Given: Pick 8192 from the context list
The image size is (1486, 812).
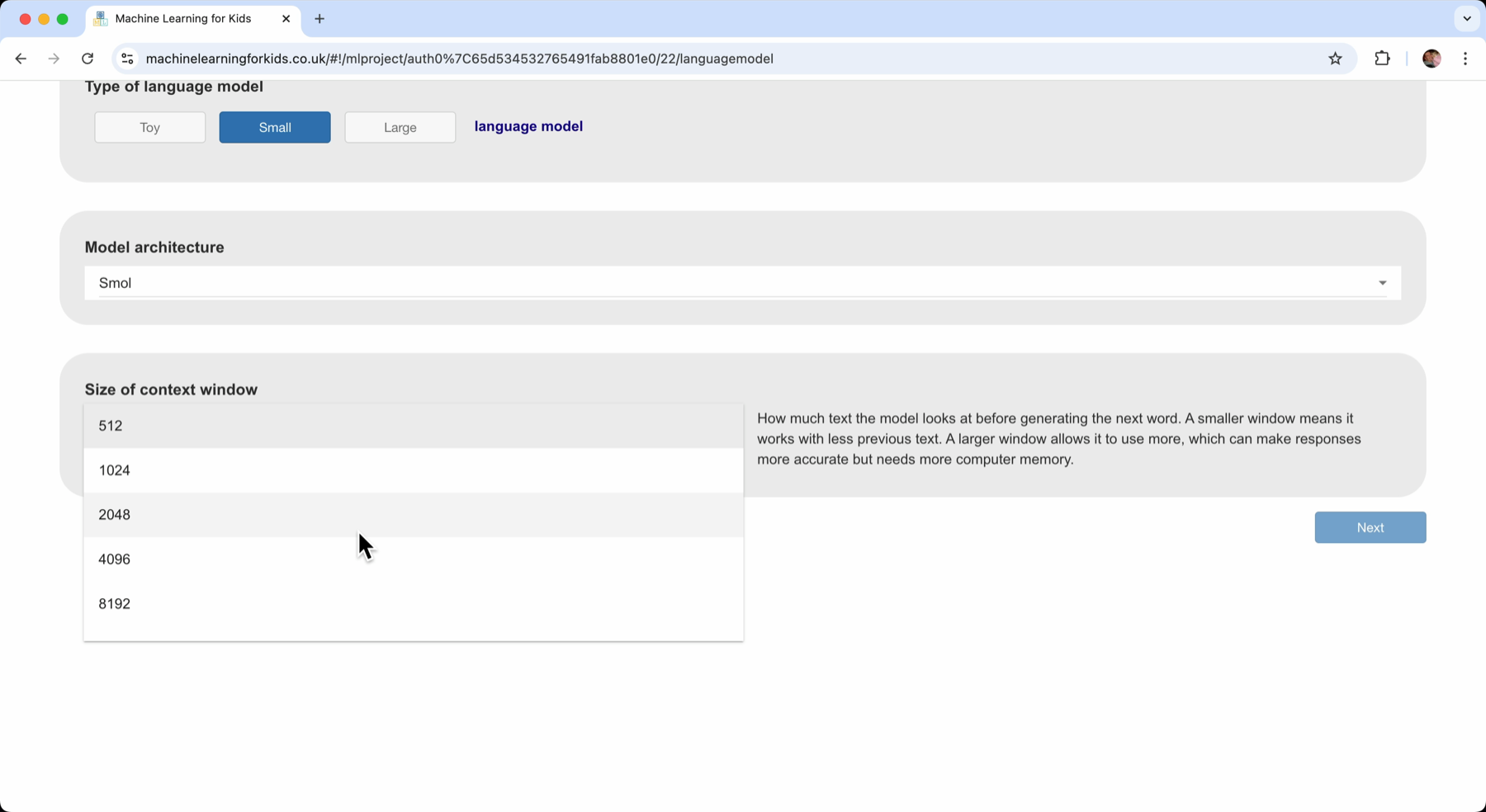Looking at the screenshot, I should [413, 604].
